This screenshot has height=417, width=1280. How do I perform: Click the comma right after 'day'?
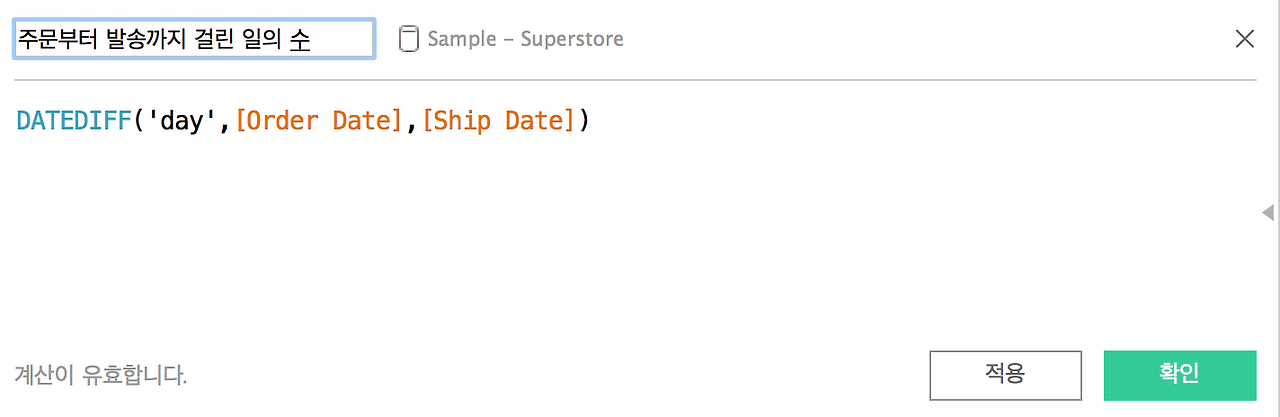(224, 121)
